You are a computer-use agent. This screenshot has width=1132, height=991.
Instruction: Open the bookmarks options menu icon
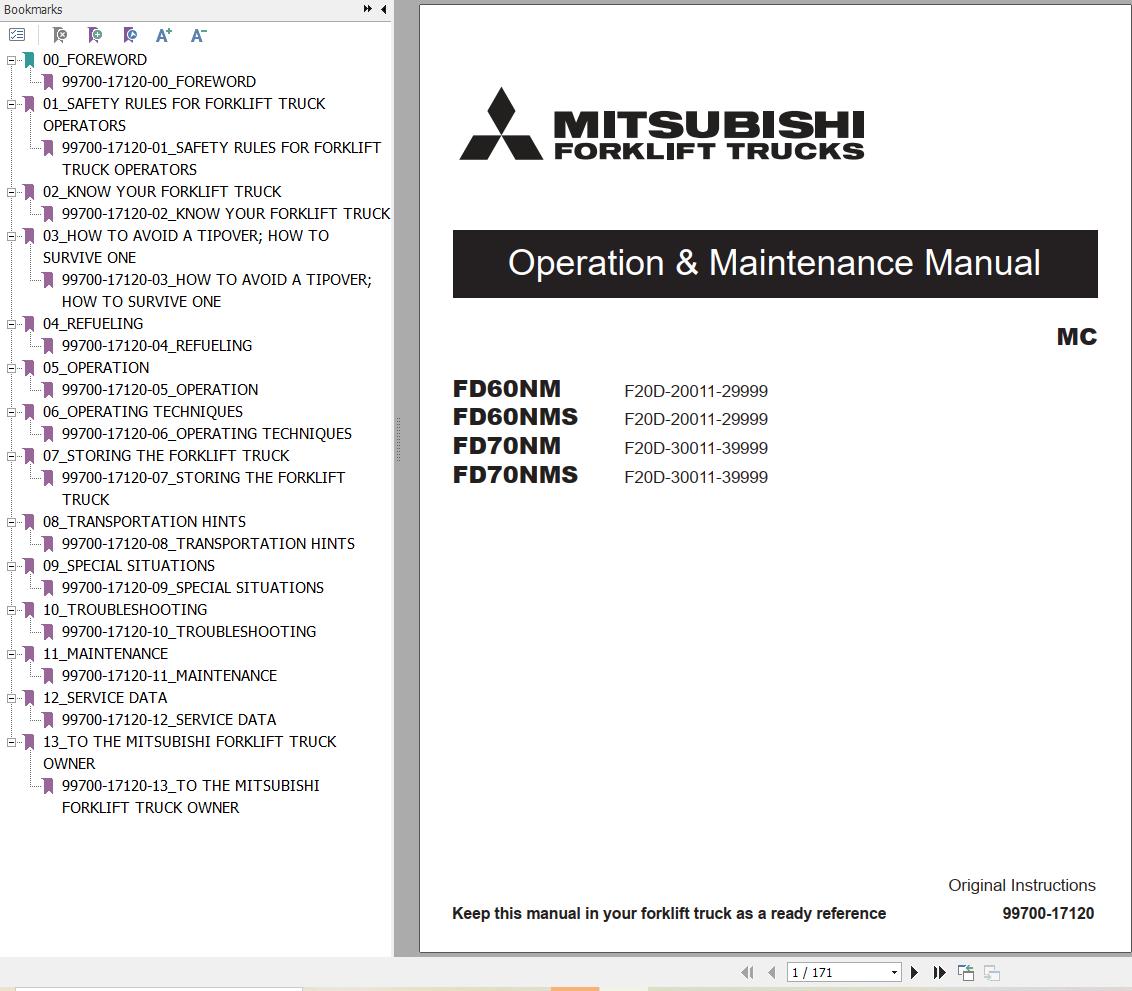[x=17, y=35]
